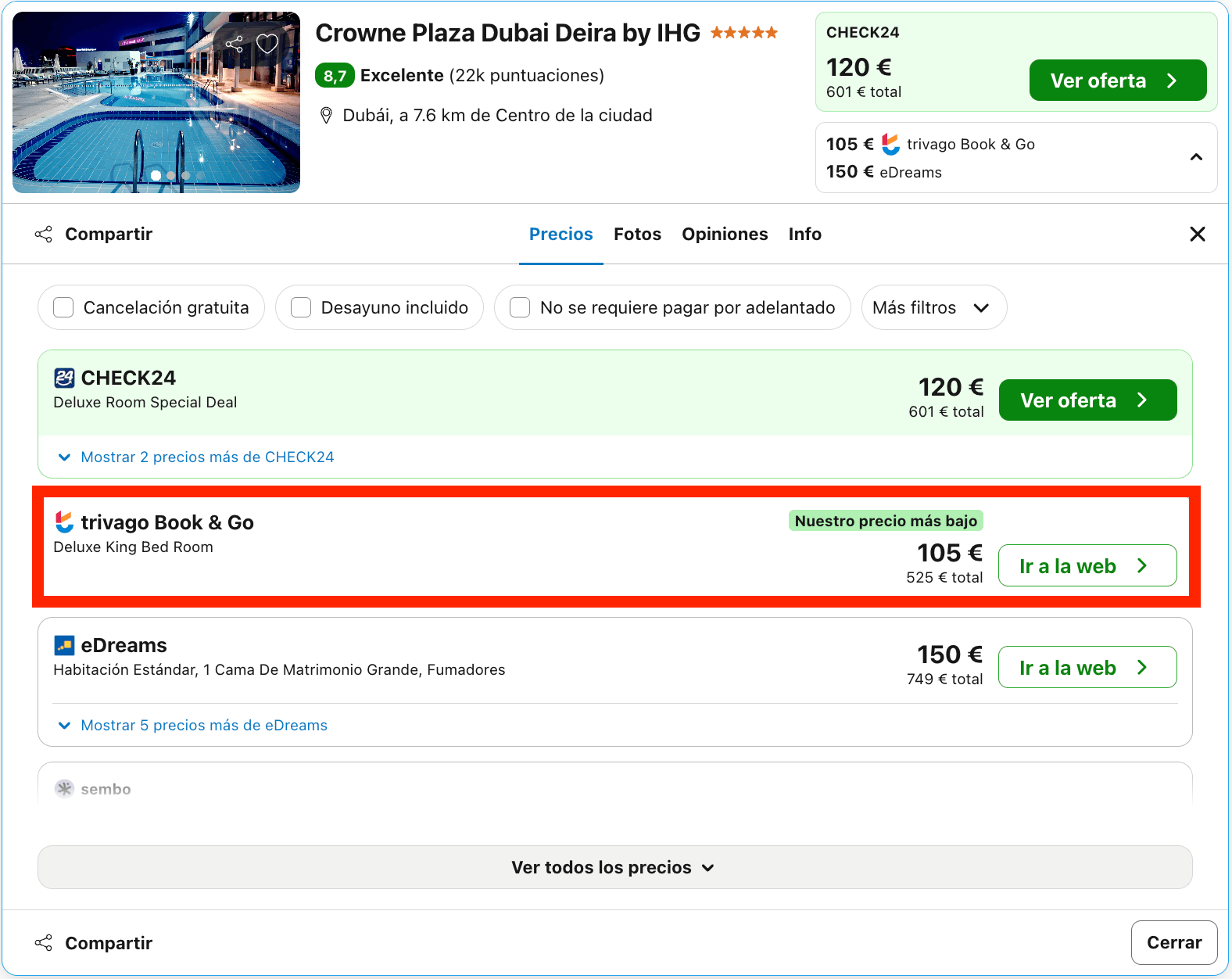The image size is (1232, 979).
Task: Check No se requiere pagar por adelantado
Action: (x=520, y=307)
